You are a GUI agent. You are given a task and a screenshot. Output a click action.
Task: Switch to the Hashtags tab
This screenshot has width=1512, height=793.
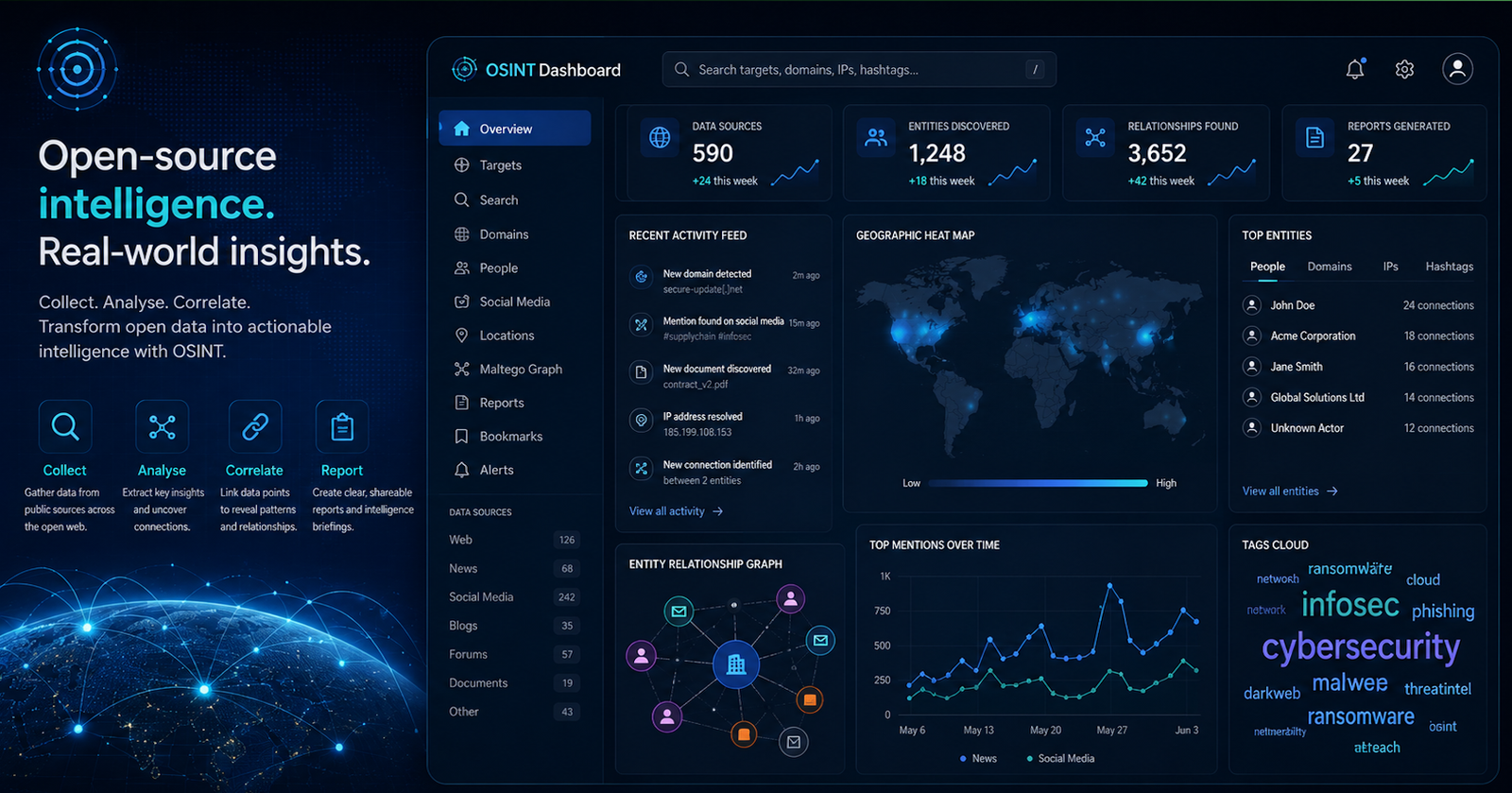pos(1450,267)
